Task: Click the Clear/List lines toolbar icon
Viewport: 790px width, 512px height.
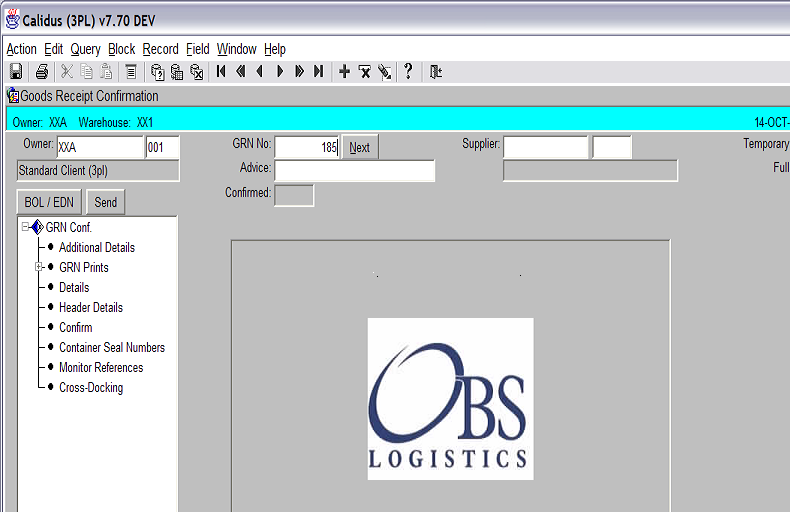Action: (131, 72)
